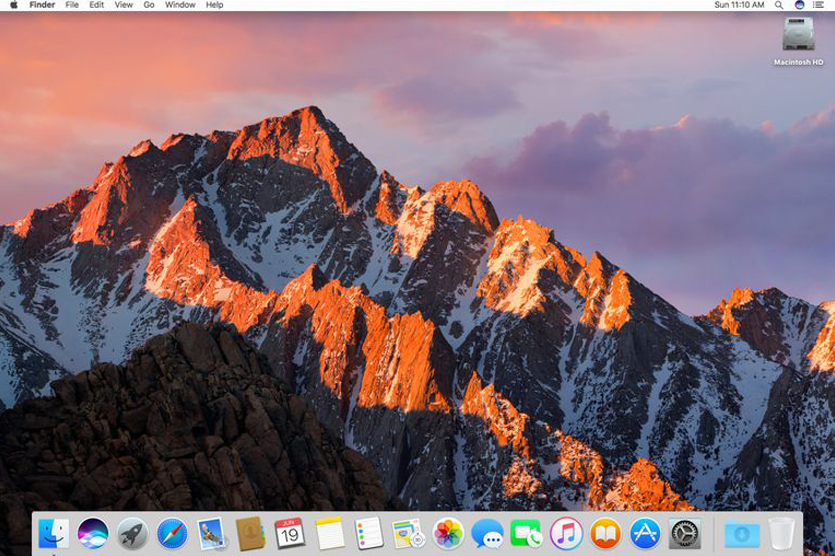Open the File menu
The height and width of the screenshot is (556, 835).
[x=72, y=5]
